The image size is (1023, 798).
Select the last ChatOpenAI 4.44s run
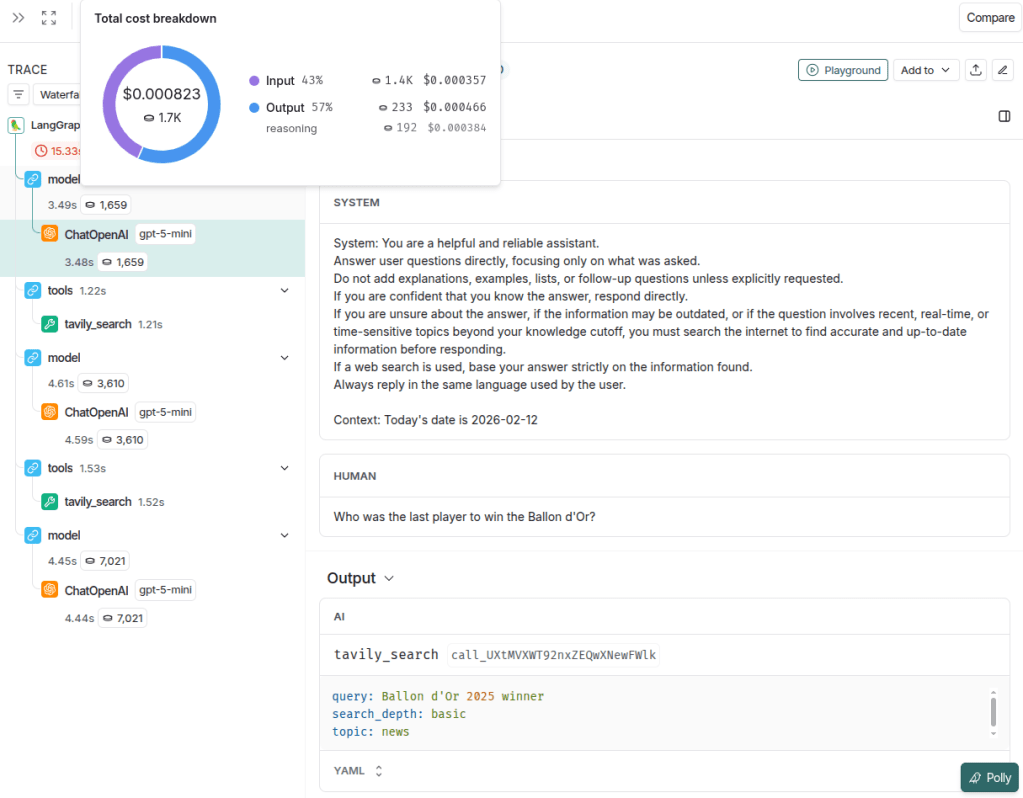[x=96, y=590]
